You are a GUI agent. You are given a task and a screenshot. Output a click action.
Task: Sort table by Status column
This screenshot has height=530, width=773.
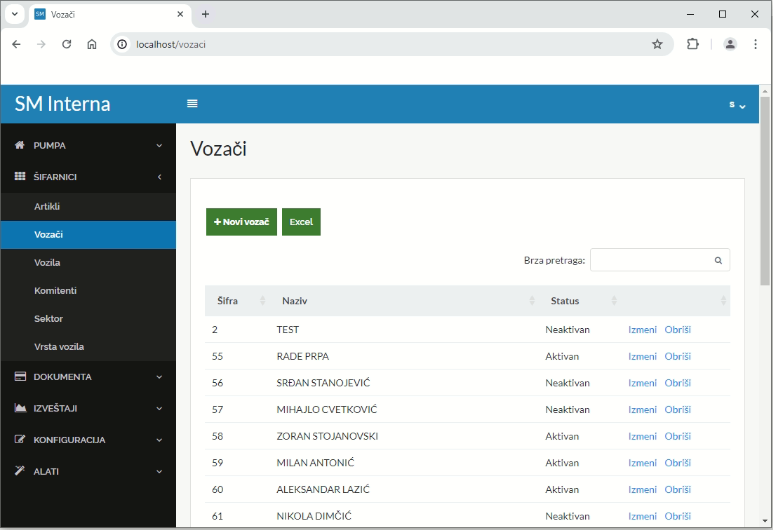click(x=580, y=301)
